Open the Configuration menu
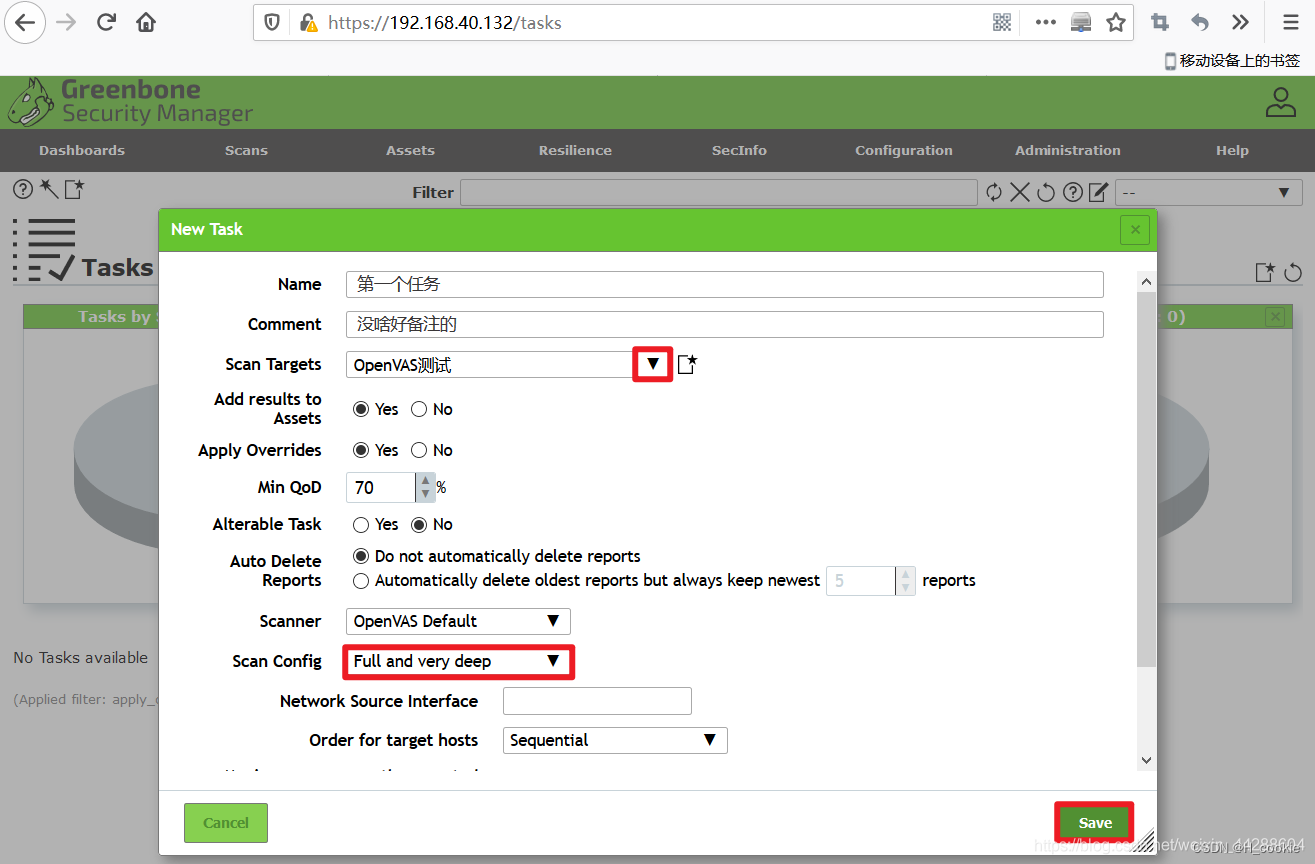 [x=904, y=150]
